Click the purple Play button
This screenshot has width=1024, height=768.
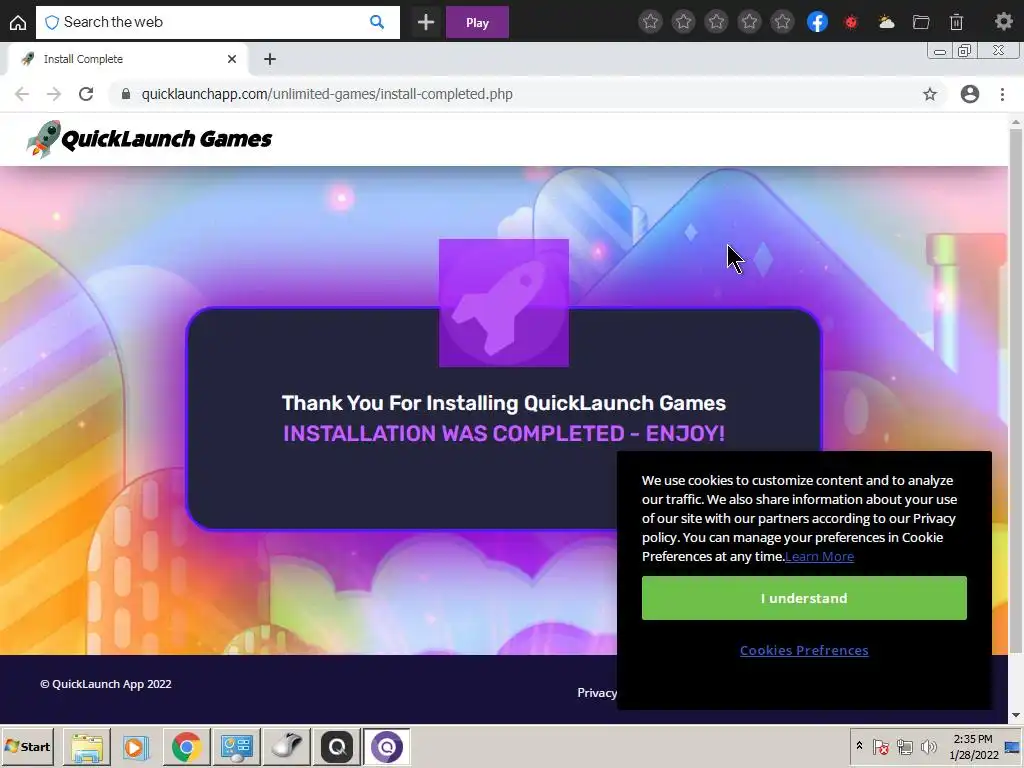click(x=477, y=22)
